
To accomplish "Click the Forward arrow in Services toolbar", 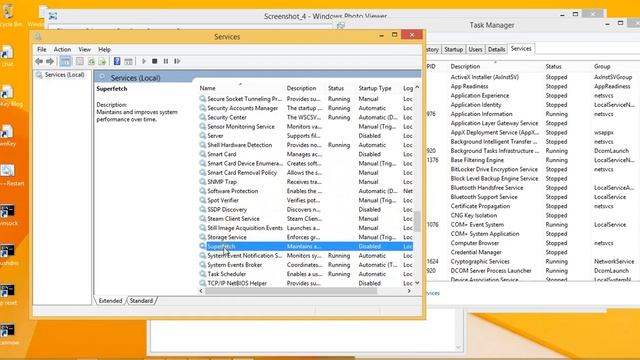I will pos(50,61).
